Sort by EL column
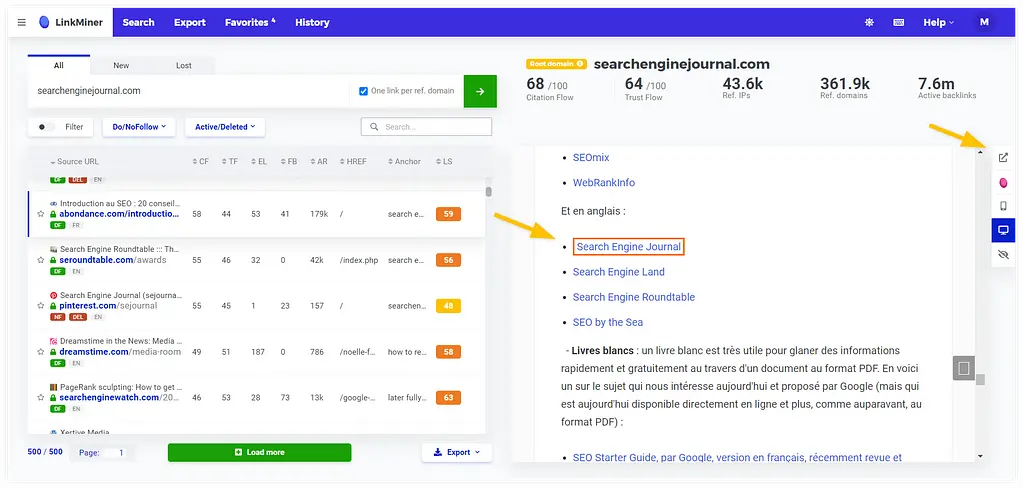1023x488 pixels. click(259, 162)
